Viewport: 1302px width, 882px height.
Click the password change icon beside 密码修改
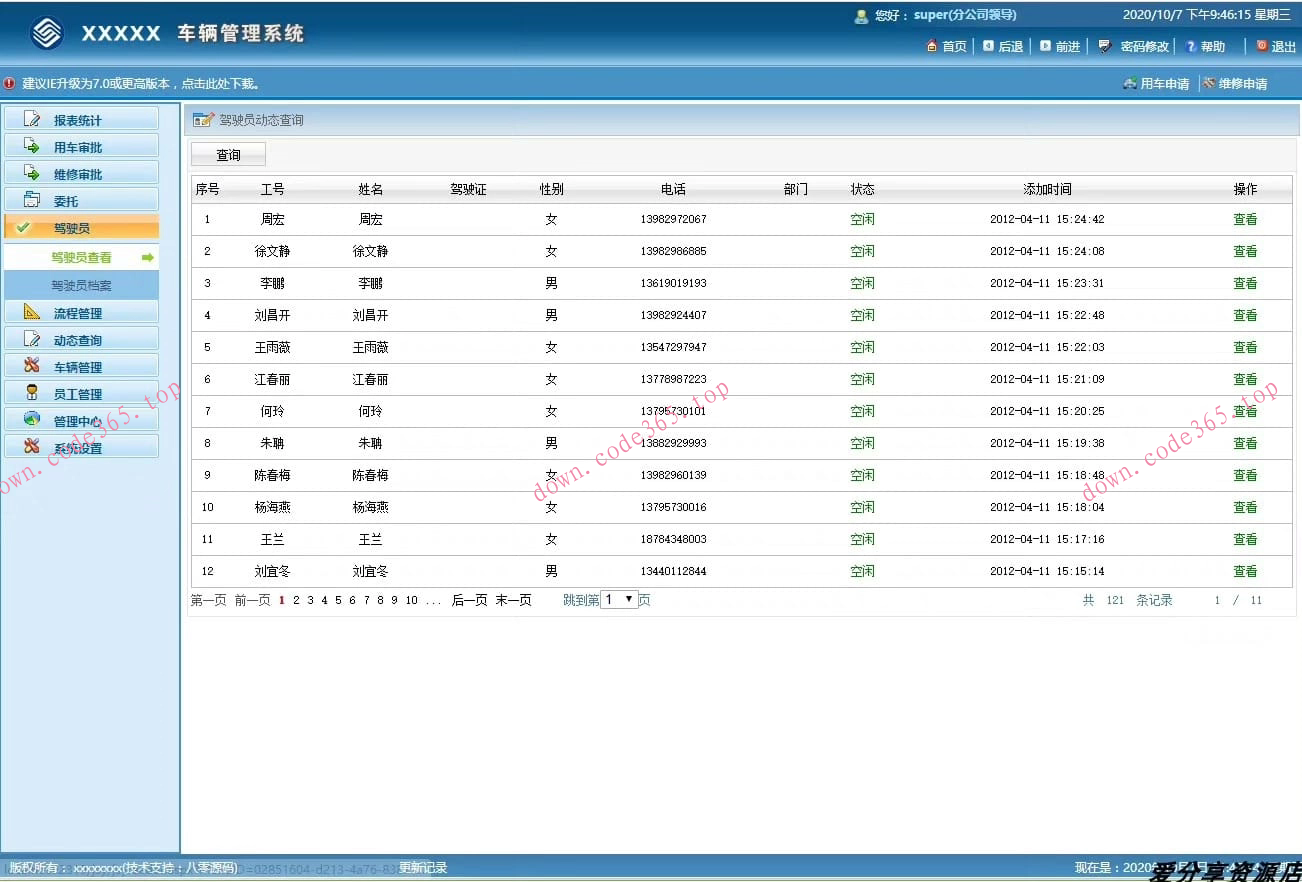(x=1104, y=46)
